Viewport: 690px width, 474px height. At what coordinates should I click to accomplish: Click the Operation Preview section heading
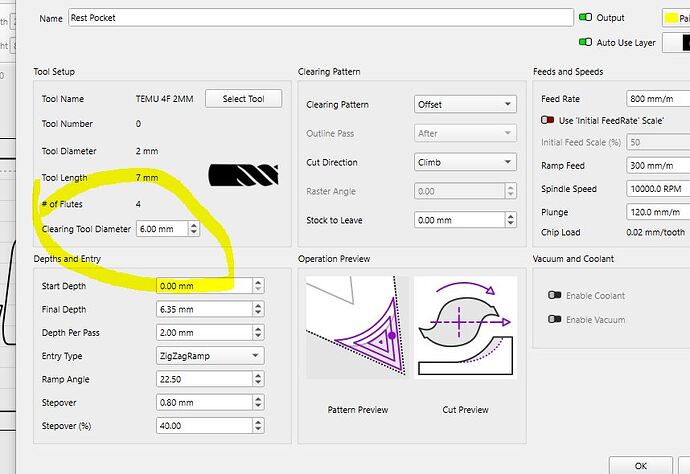[x=334, y=258]
